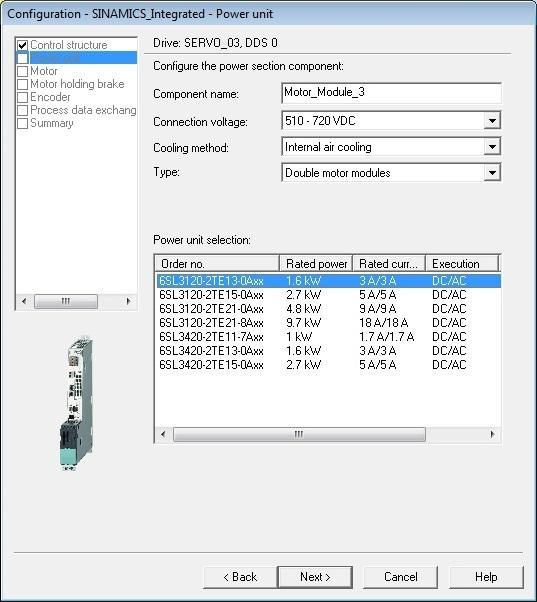Select order no. 6SL3420-2TE15-0Axx row
Viewport: 537px width, 602px height.
click(329, 365)
